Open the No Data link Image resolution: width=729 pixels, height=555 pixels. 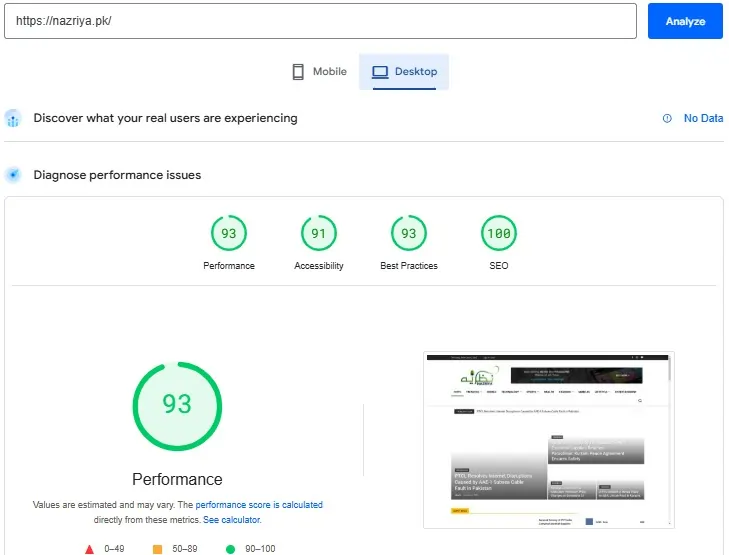[703, 119]
